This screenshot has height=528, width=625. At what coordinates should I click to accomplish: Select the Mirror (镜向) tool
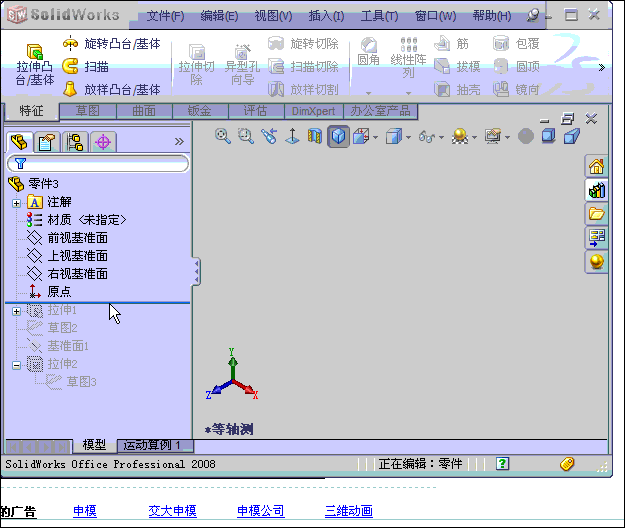516,89
